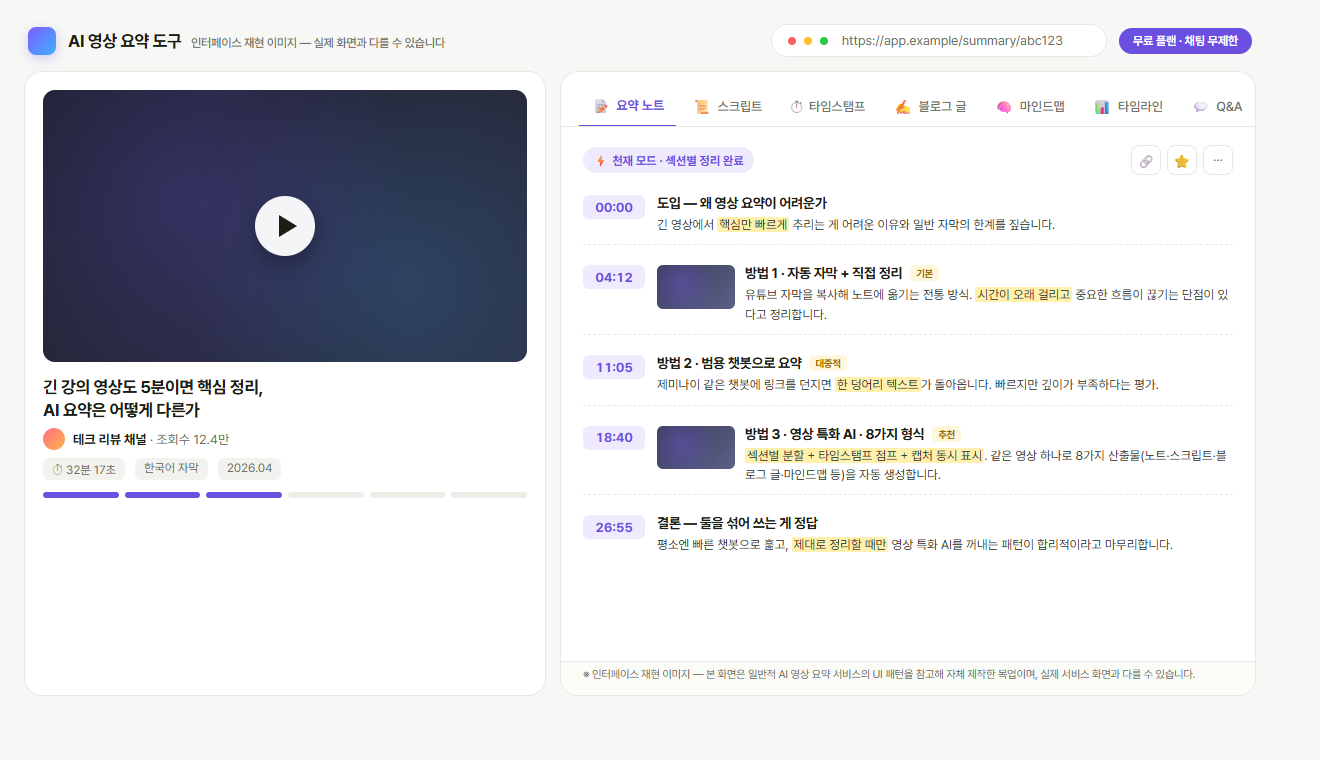Click the 무료 플랜·체팅 무제한 button
The height and width of the screenshot is (760, 1320).
1185,41
